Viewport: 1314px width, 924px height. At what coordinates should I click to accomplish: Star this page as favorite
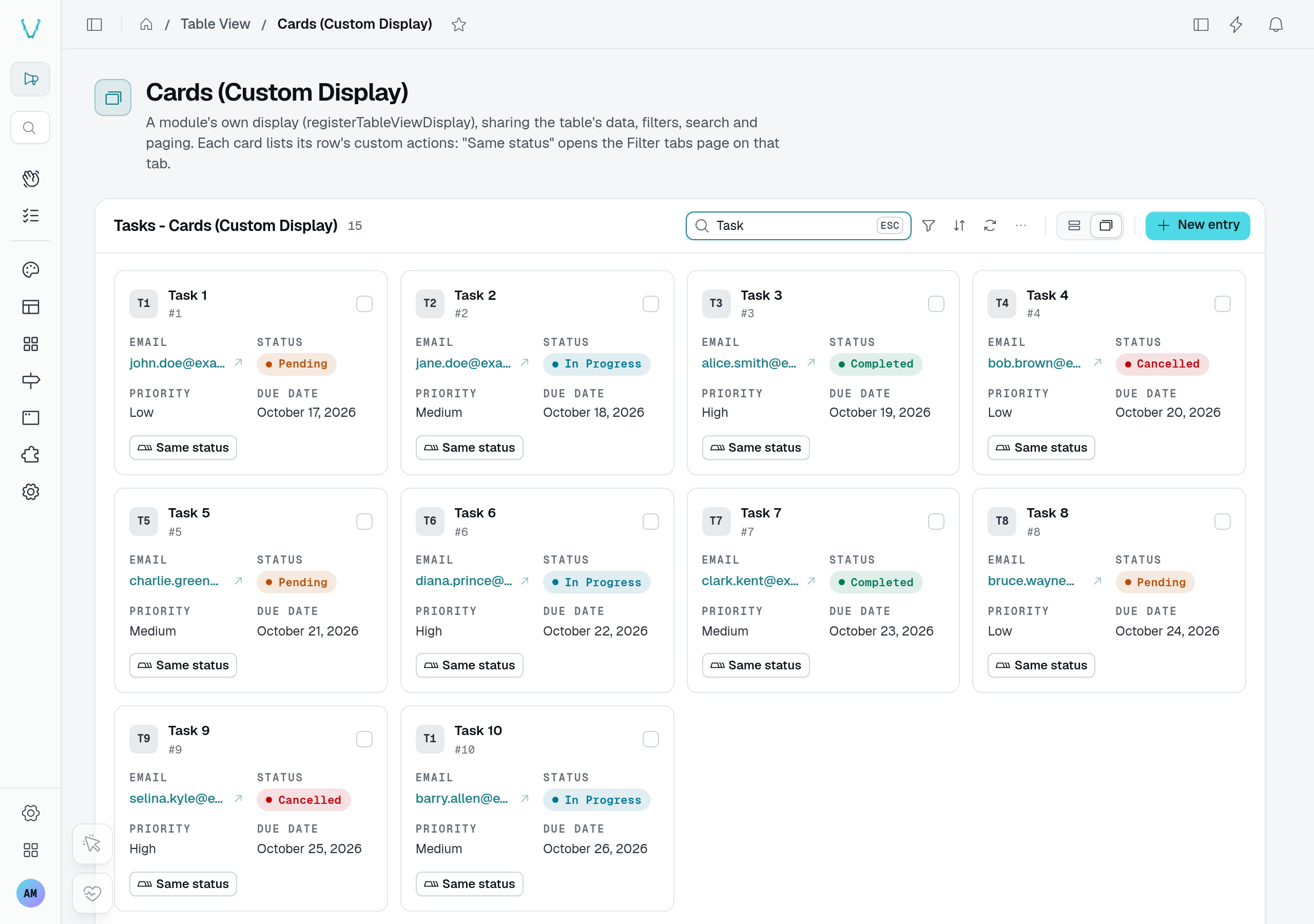(458, 24)
